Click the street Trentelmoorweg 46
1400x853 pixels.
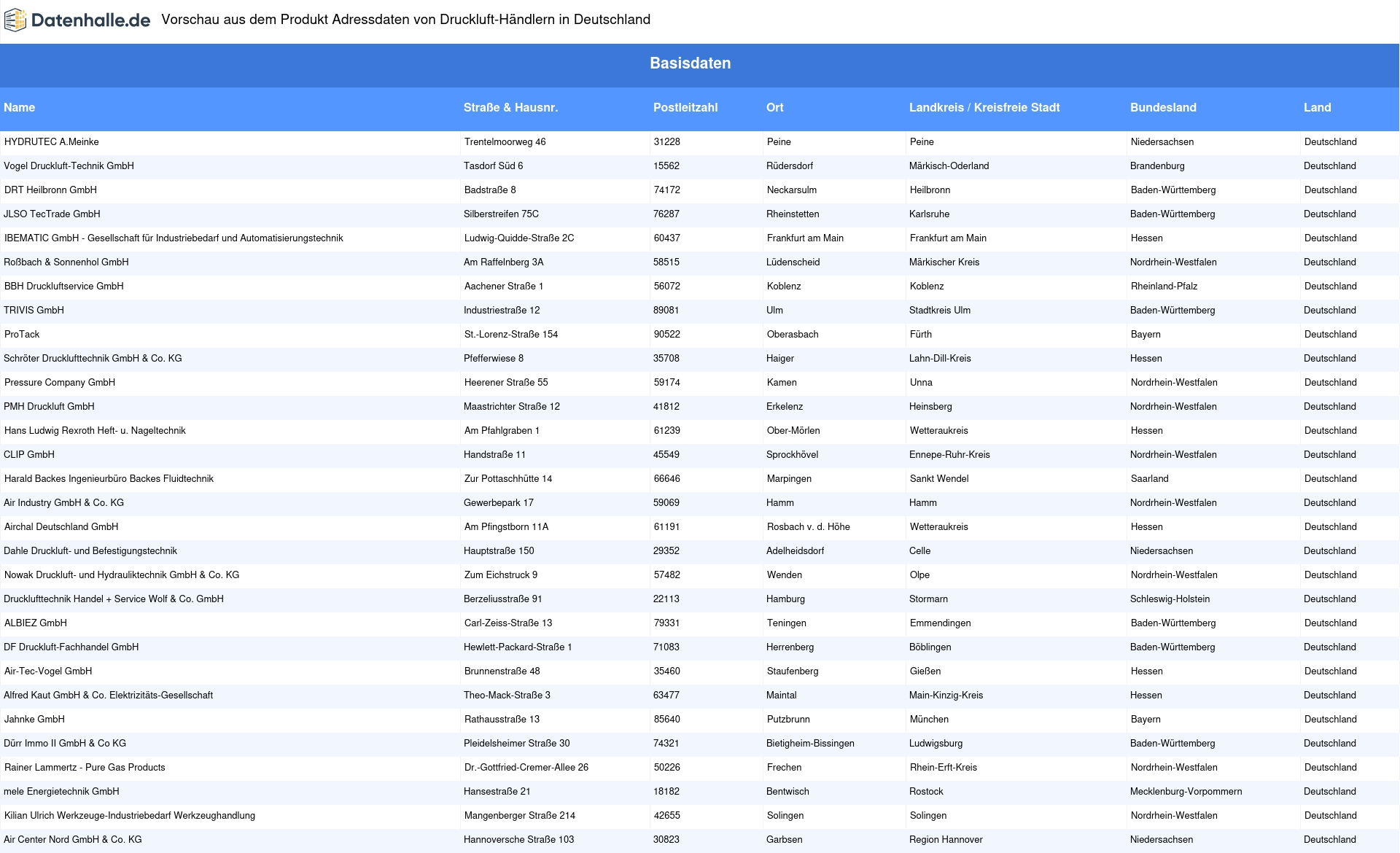505,142
